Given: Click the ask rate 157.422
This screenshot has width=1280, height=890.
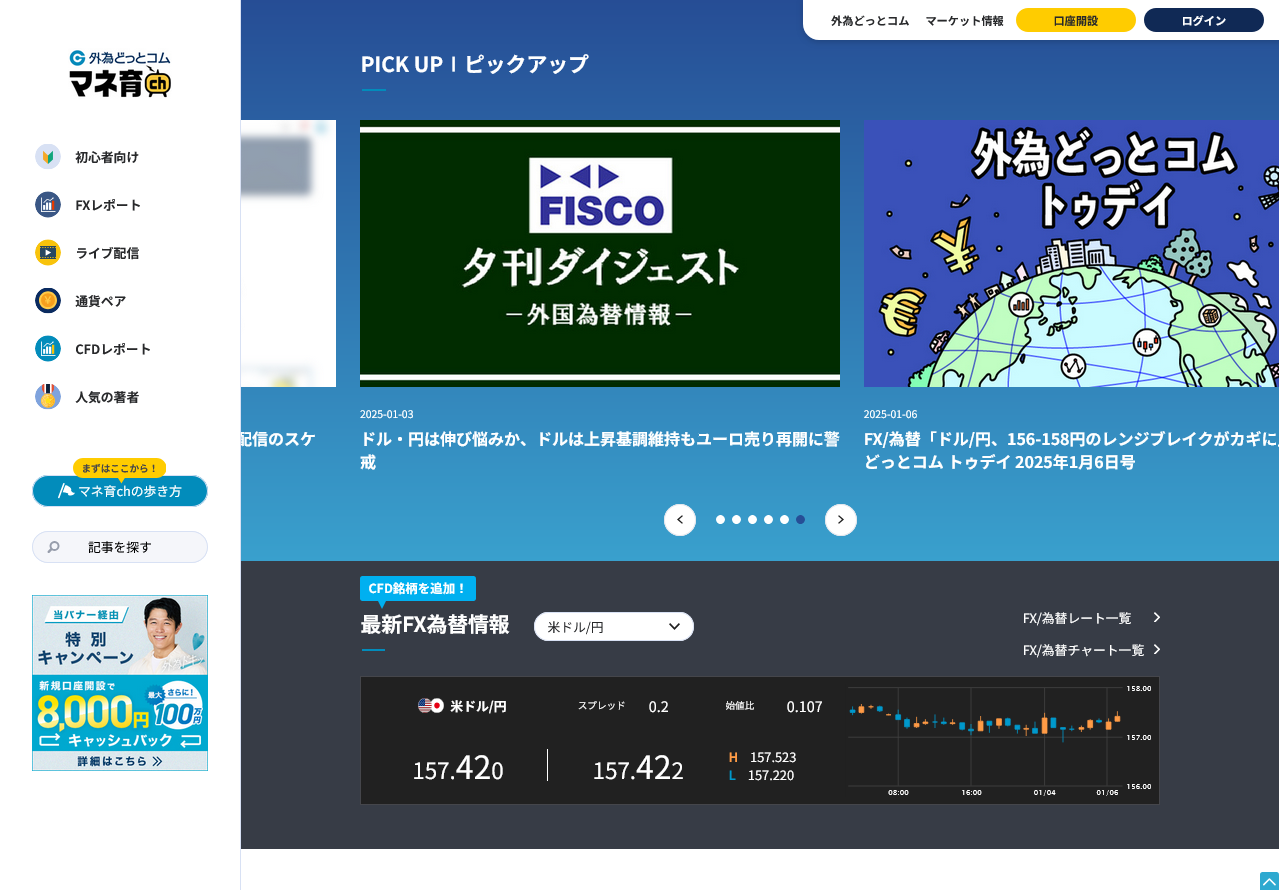Looking at the screenshot, I should (638, 768).
